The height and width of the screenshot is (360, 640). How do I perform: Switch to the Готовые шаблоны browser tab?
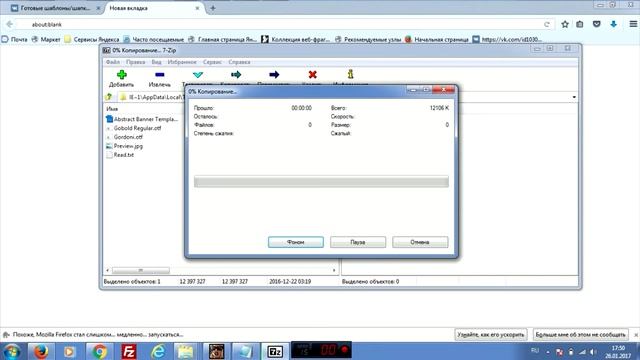pyautogui.click(x=56, y=8)
